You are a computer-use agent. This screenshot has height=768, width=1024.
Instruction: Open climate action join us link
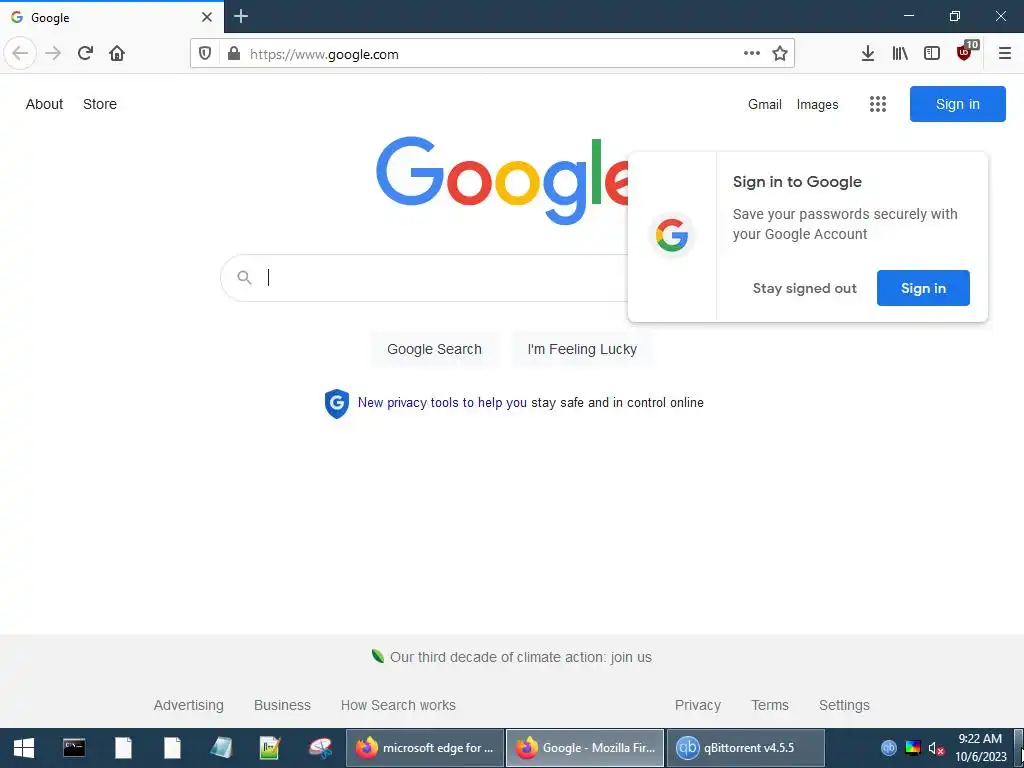point(520,657)
